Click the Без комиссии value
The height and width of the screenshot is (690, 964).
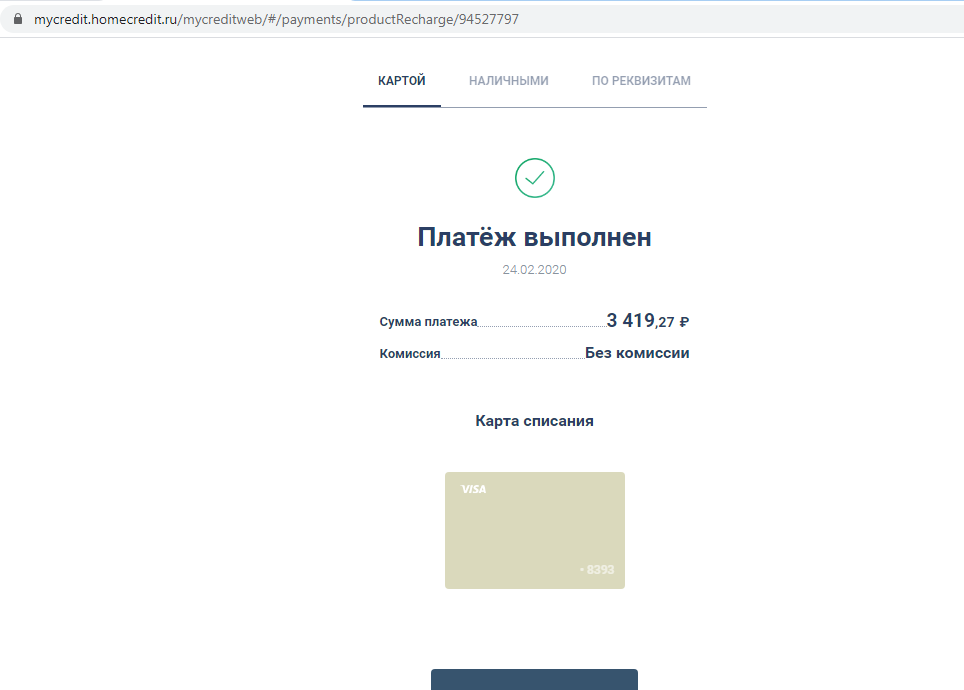[637, 353]
